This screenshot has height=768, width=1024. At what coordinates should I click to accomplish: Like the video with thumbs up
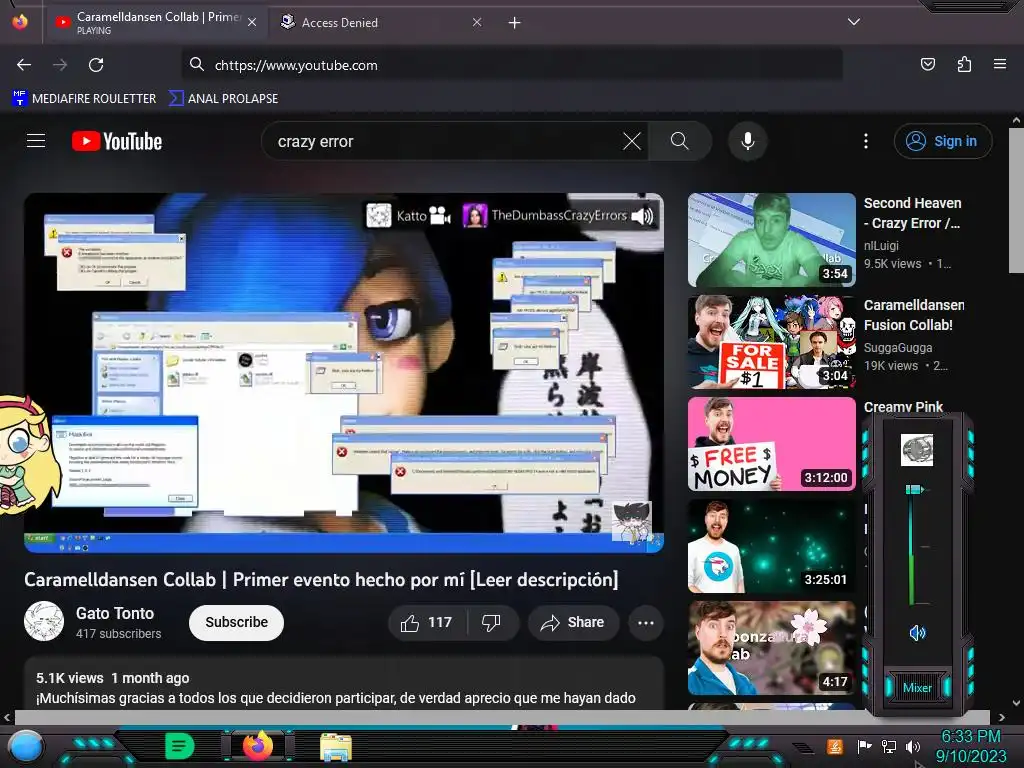click(x=427, y=622)
